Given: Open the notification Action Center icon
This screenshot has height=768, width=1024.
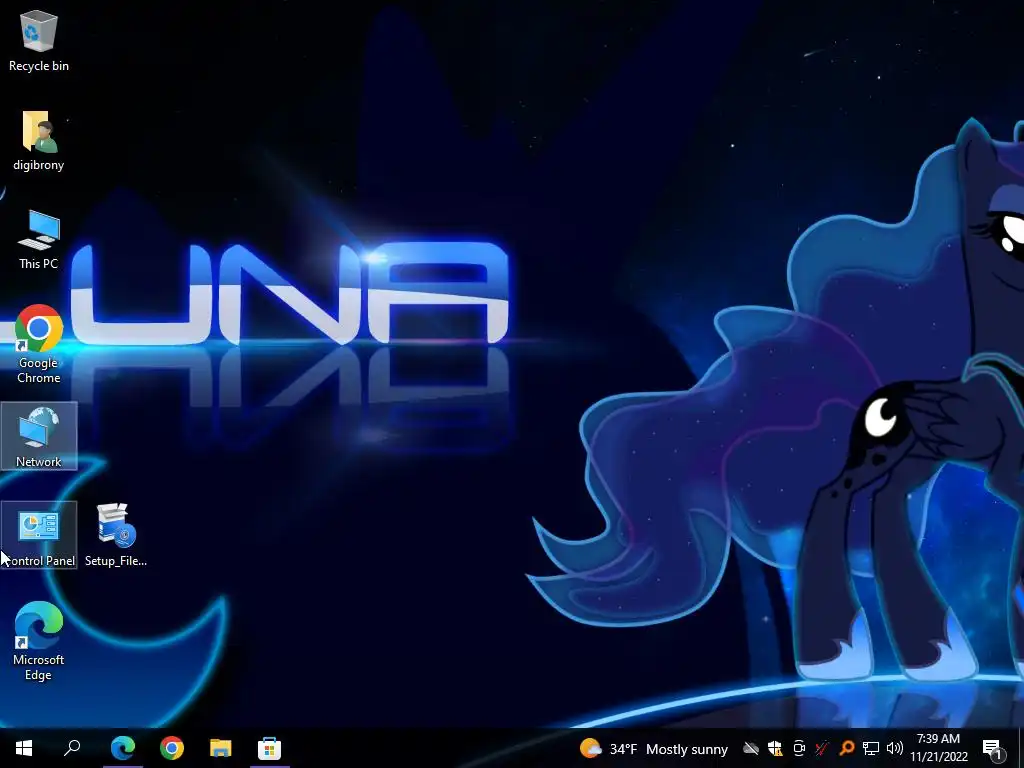Looking at the screenshot, I should click(x=992, y=748).
